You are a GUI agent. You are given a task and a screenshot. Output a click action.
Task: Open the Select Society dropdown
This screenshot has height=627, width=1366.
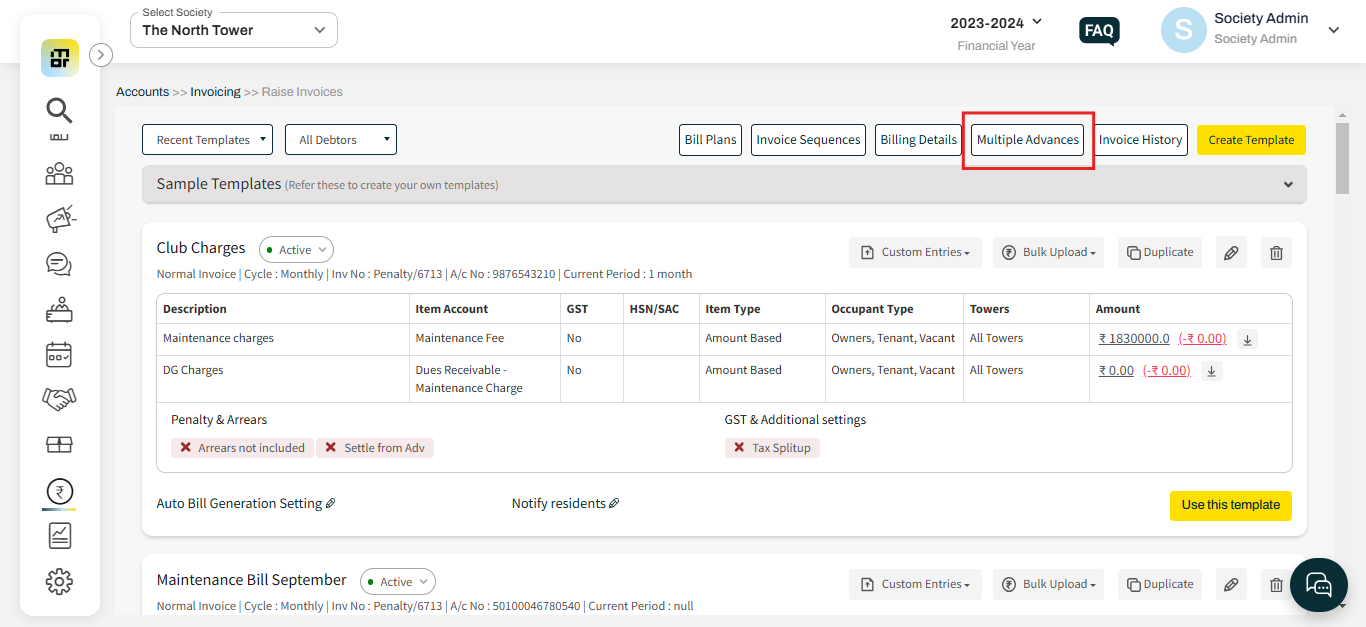point(234,30)
